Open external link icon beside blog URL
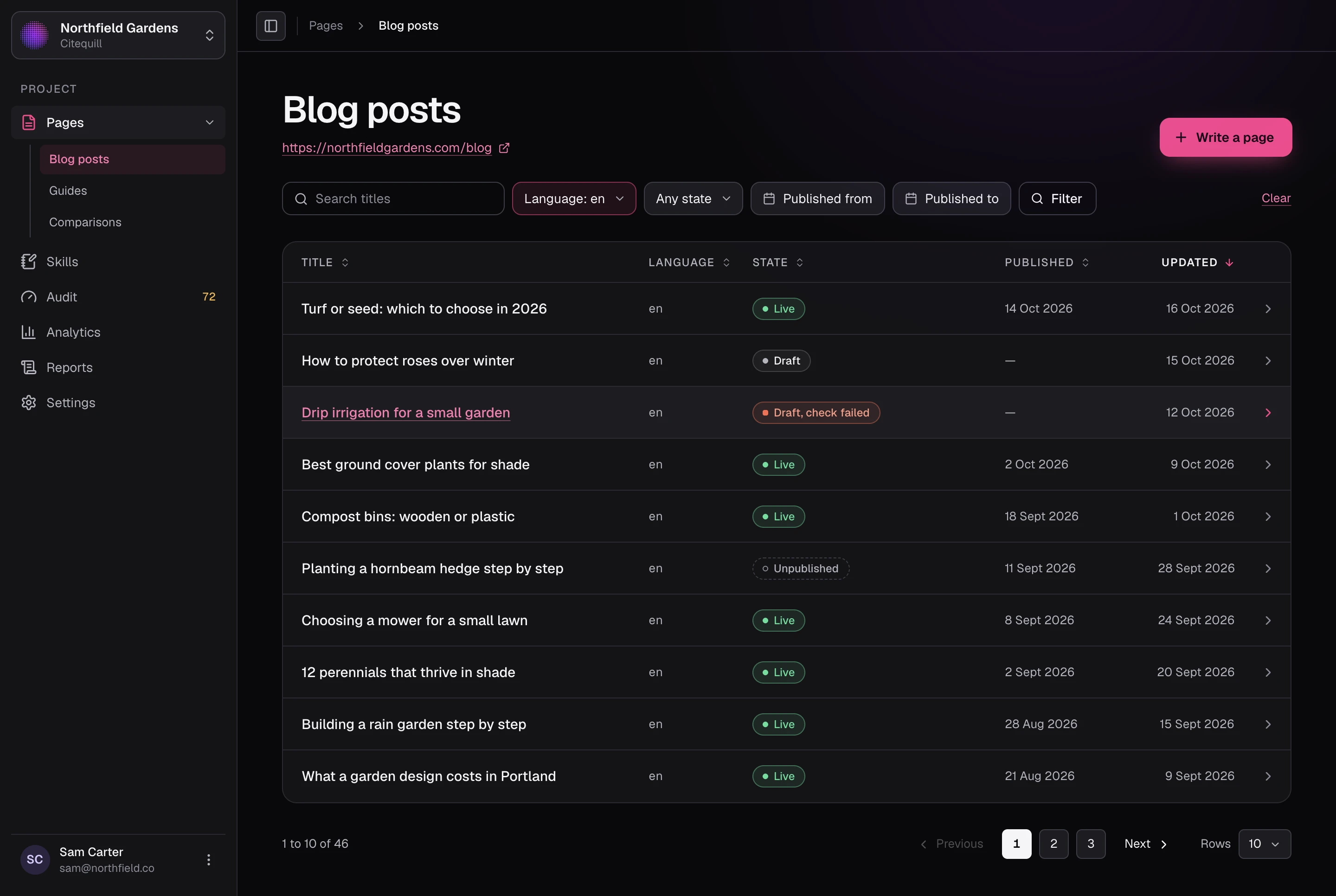Screen dimensions: 1336x896 coord(504,148)
